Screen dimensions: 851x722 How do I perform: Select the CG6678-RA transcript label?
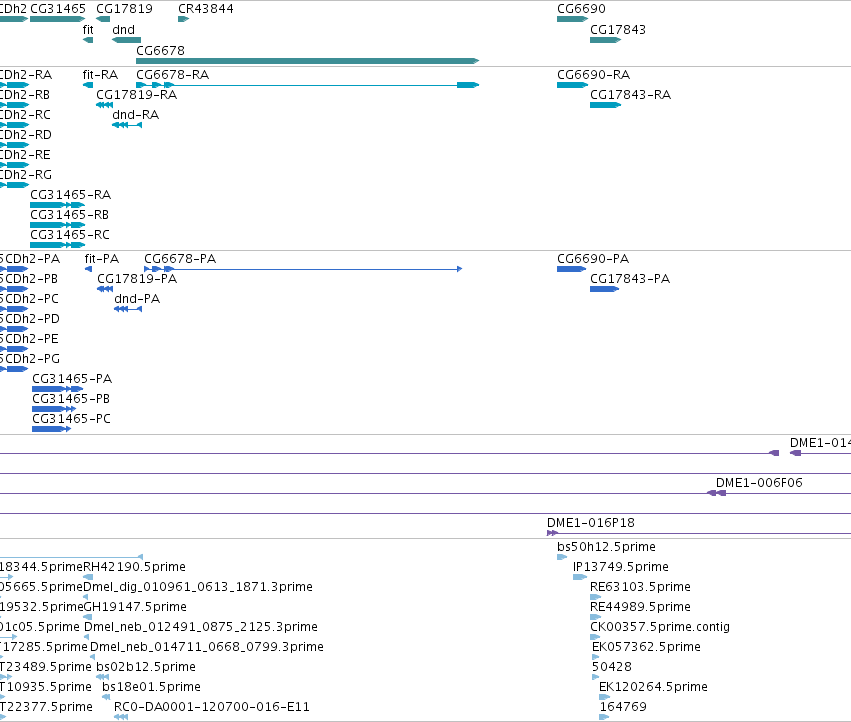coord(173,74)
